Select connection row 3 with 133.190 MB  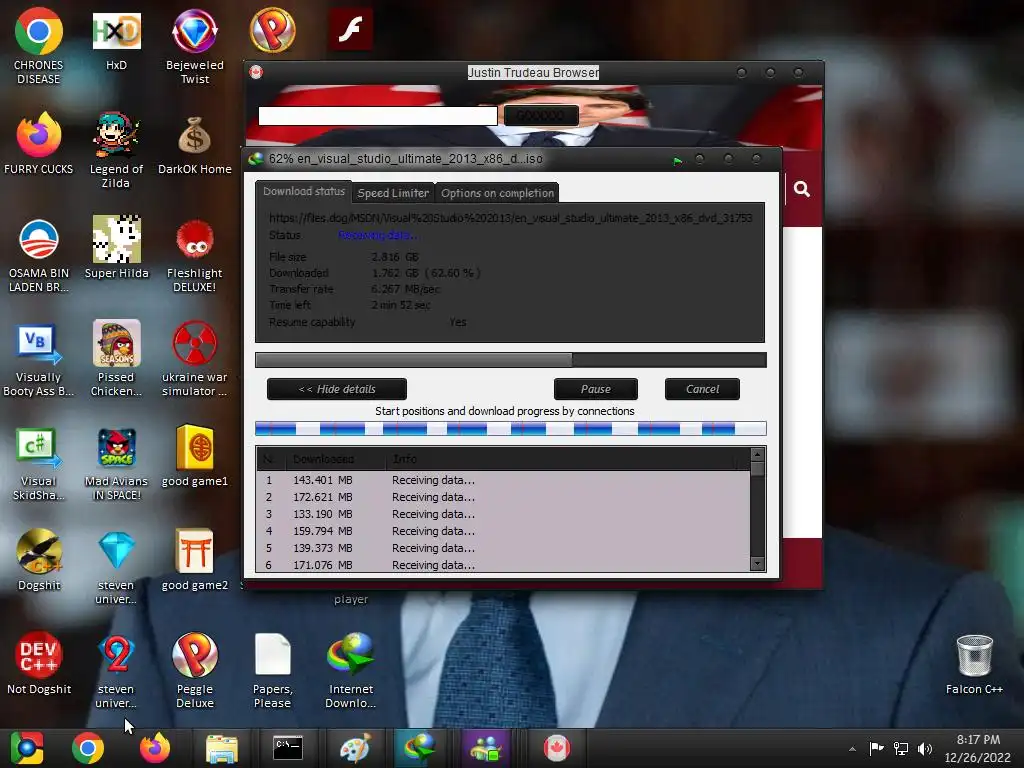[x=503, y=514]
